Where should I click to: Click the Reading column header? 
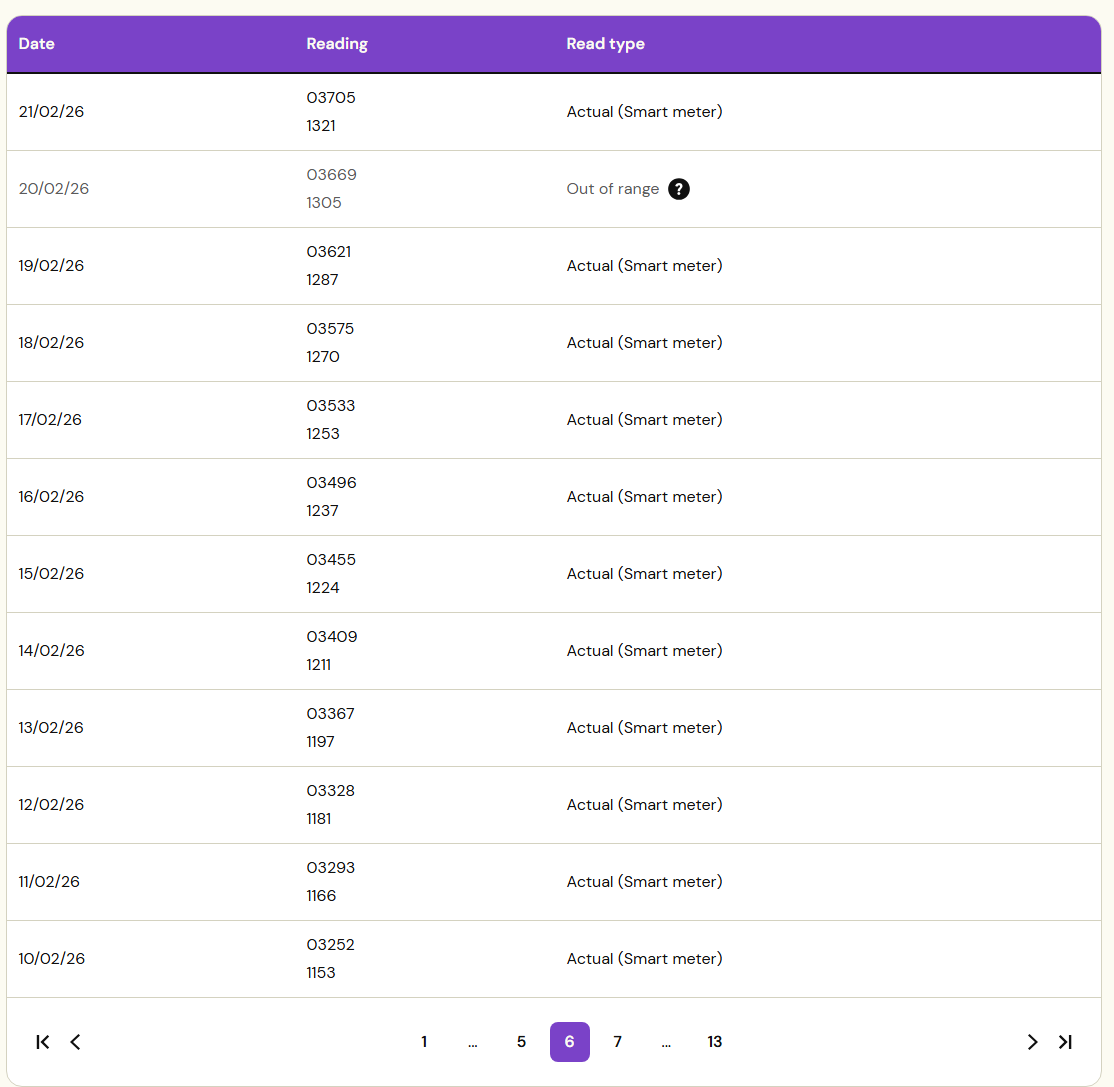tap(337, 44)
